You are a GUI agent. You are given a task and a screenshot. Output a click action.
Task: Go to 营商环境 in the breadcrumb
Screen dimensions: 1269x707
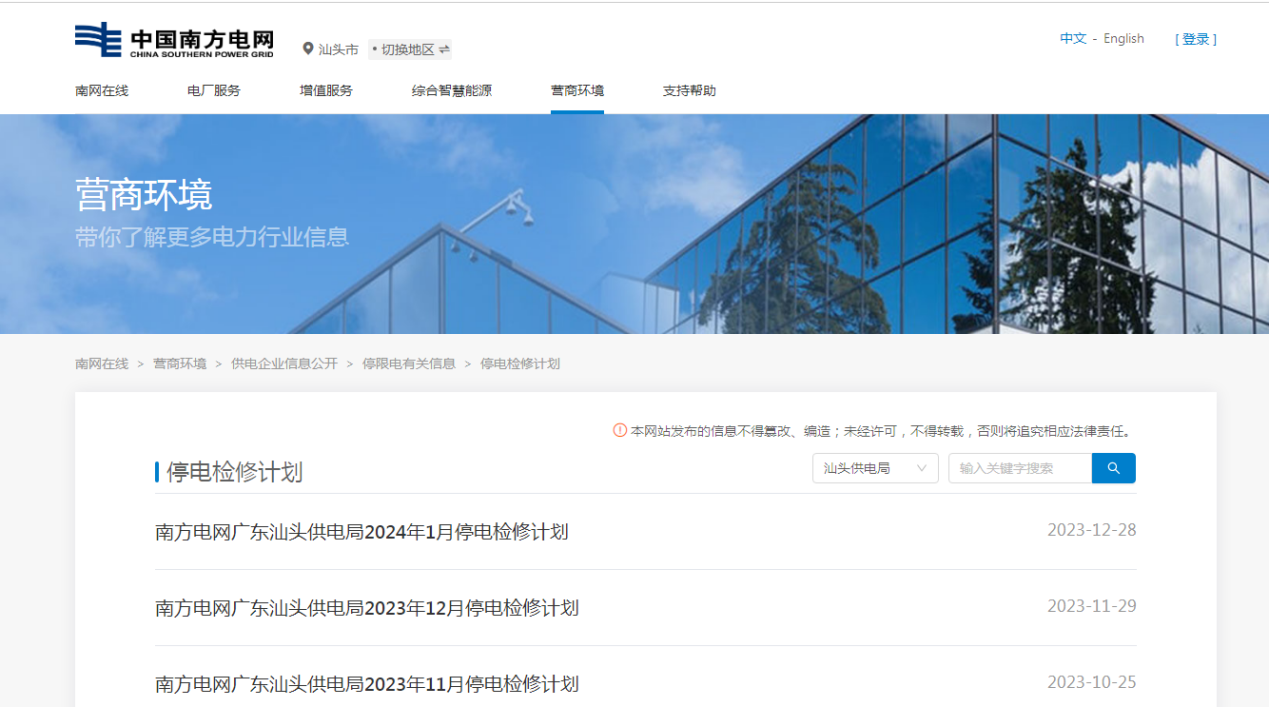point(180,364)
